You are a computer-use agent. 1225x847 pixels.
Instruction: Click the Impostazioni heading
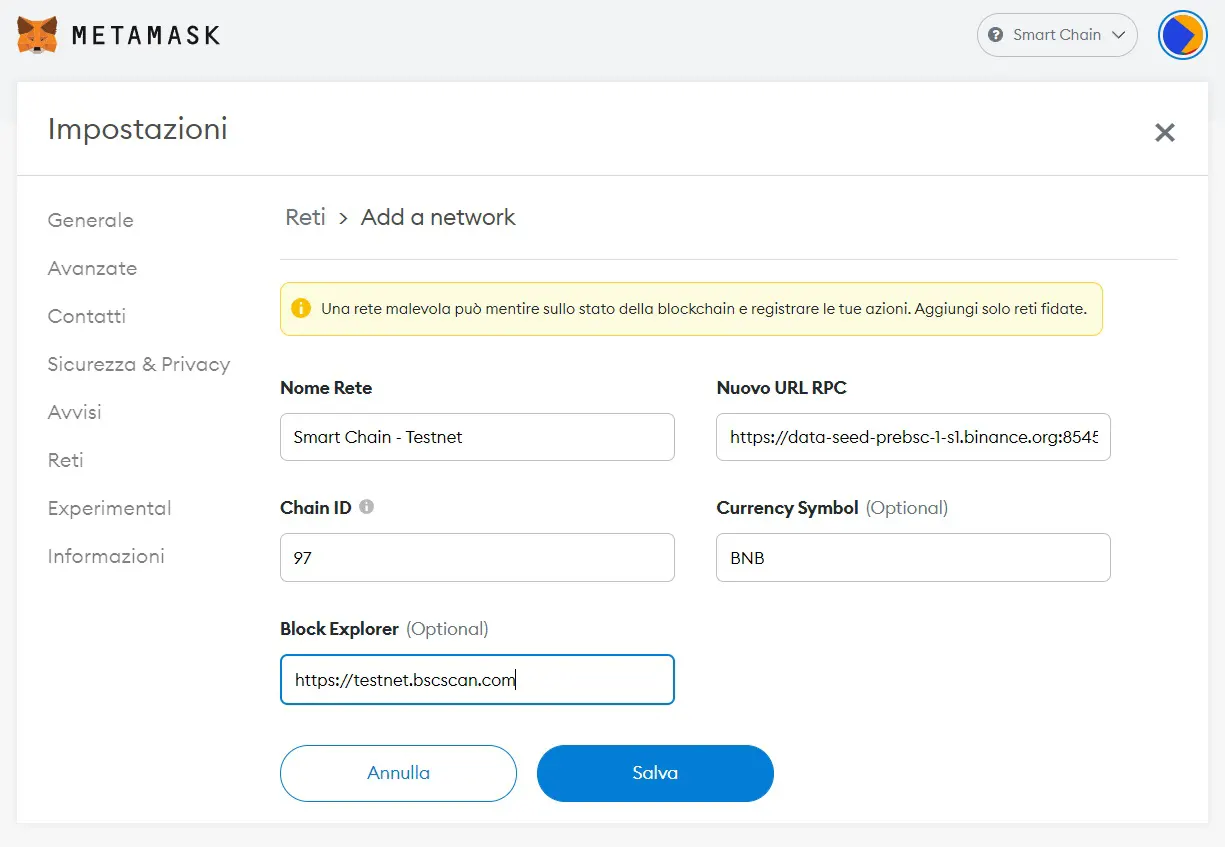pyautogui.click(x=138, y=129)
